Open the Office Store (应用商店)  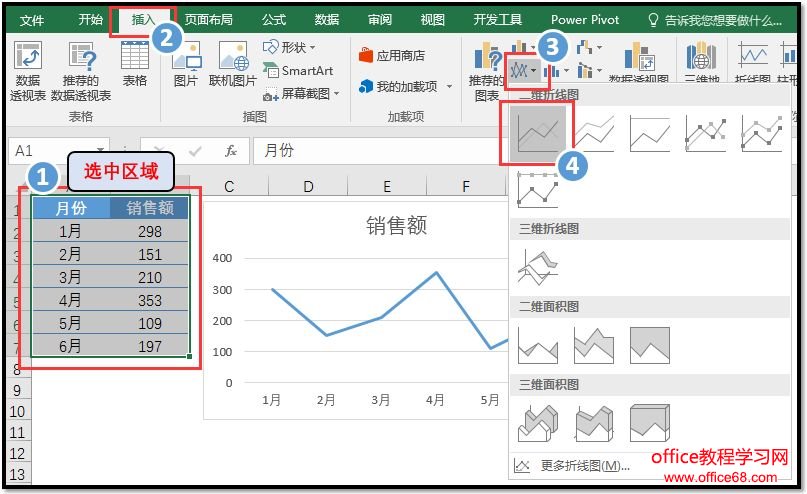392,55
